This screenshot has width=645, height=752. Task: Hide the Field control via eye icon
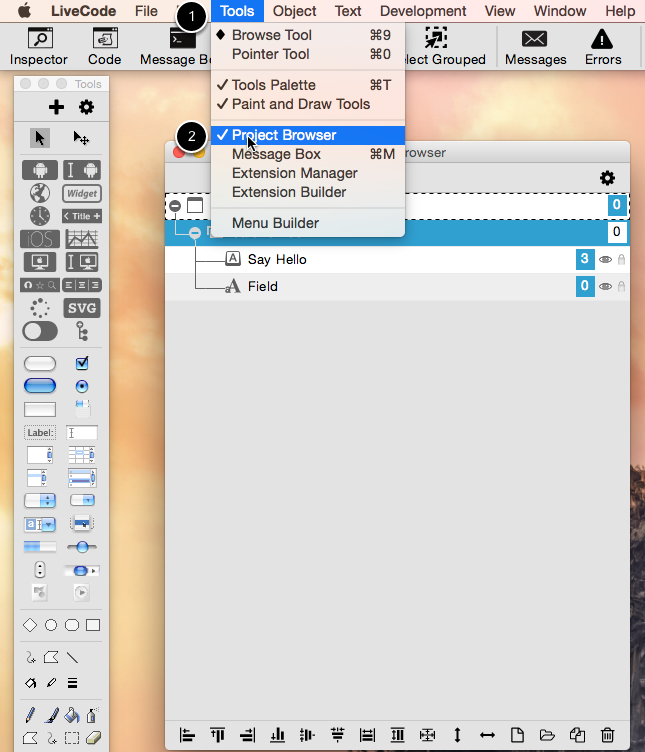point(605,286)
